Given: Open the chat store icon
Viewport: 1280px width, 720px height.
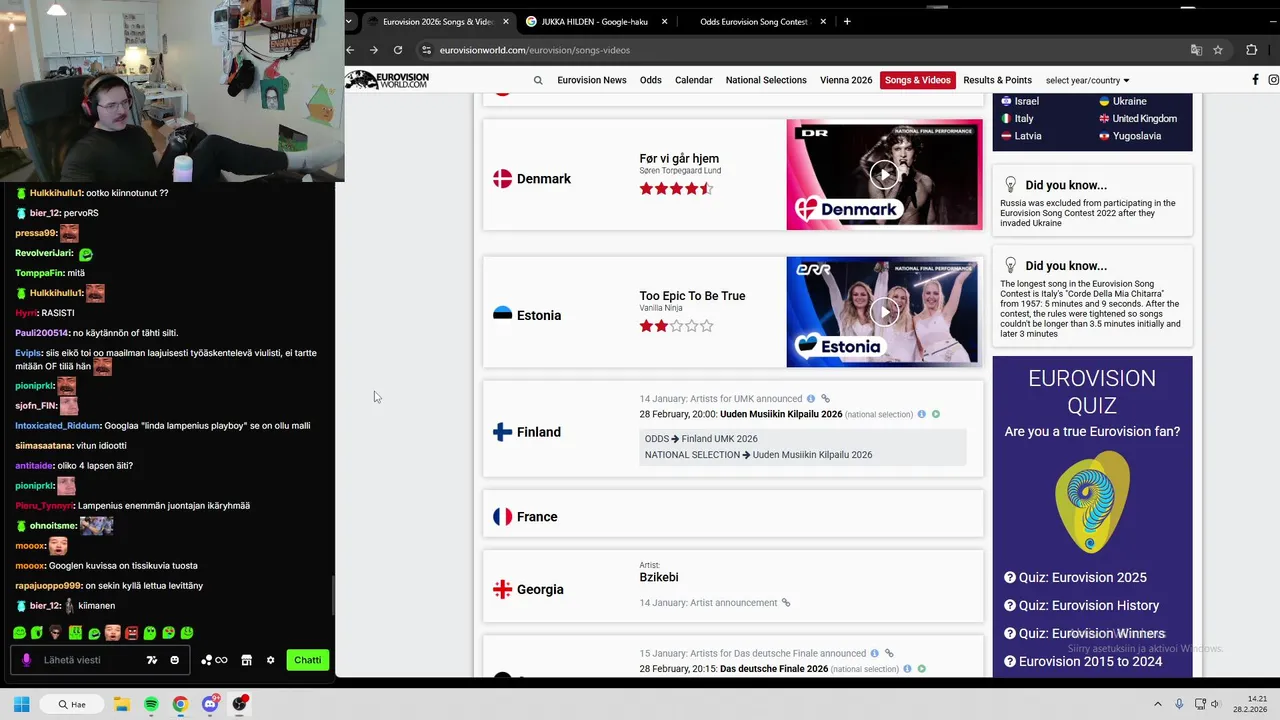Looking at the screenshot, I should [x=246, y=660].
